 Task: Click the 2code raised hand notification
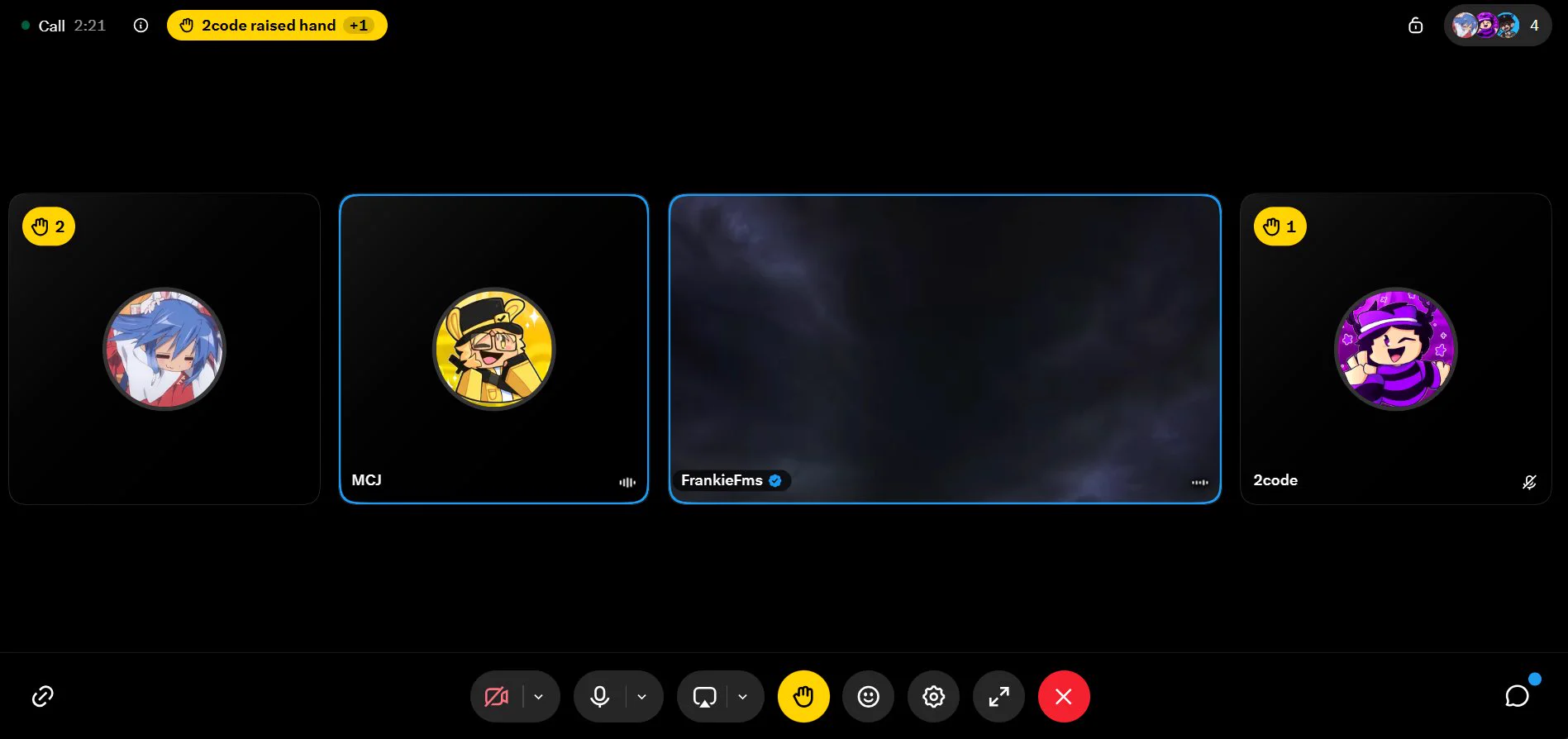click(x=277, y=26)
